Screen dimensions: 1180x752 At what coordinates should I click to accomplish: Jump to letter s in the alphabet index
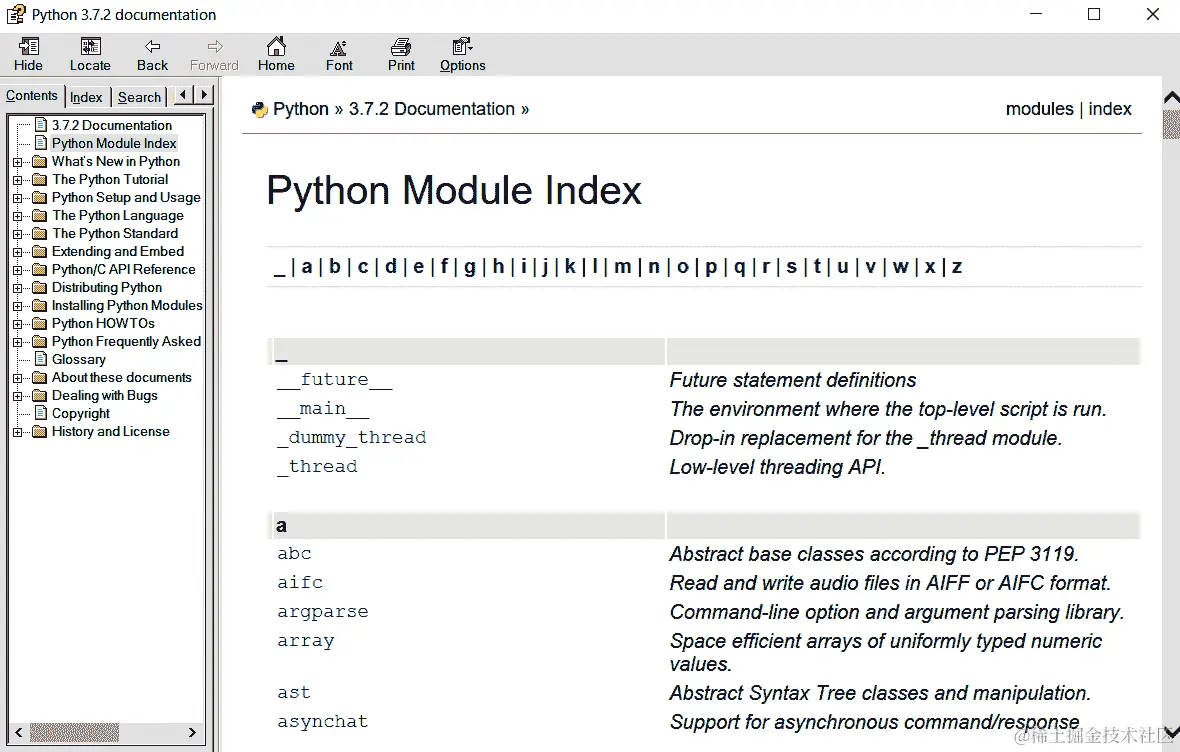pyautogui.click(x=791, y=266)
